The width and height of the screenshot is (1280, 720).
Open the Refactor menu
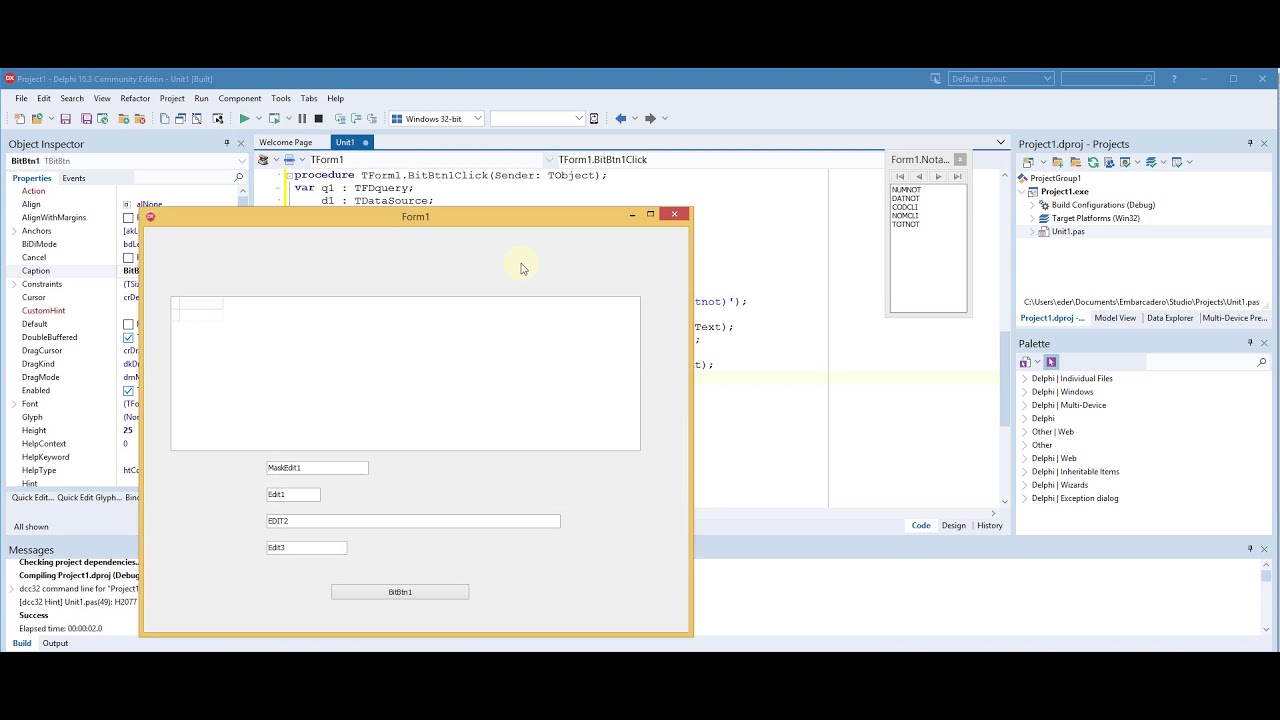coord(135,98)
